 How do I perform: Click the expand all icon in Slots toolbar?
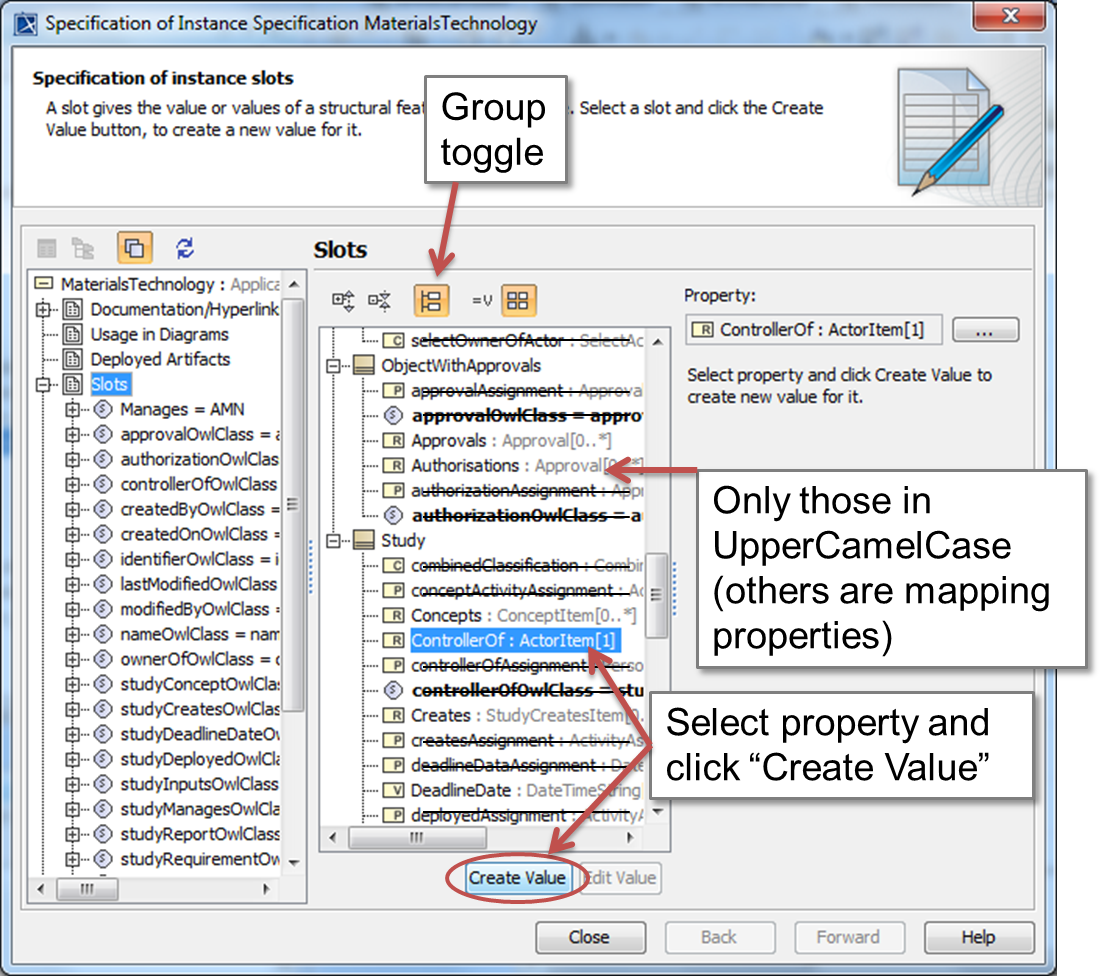point(344,299)
